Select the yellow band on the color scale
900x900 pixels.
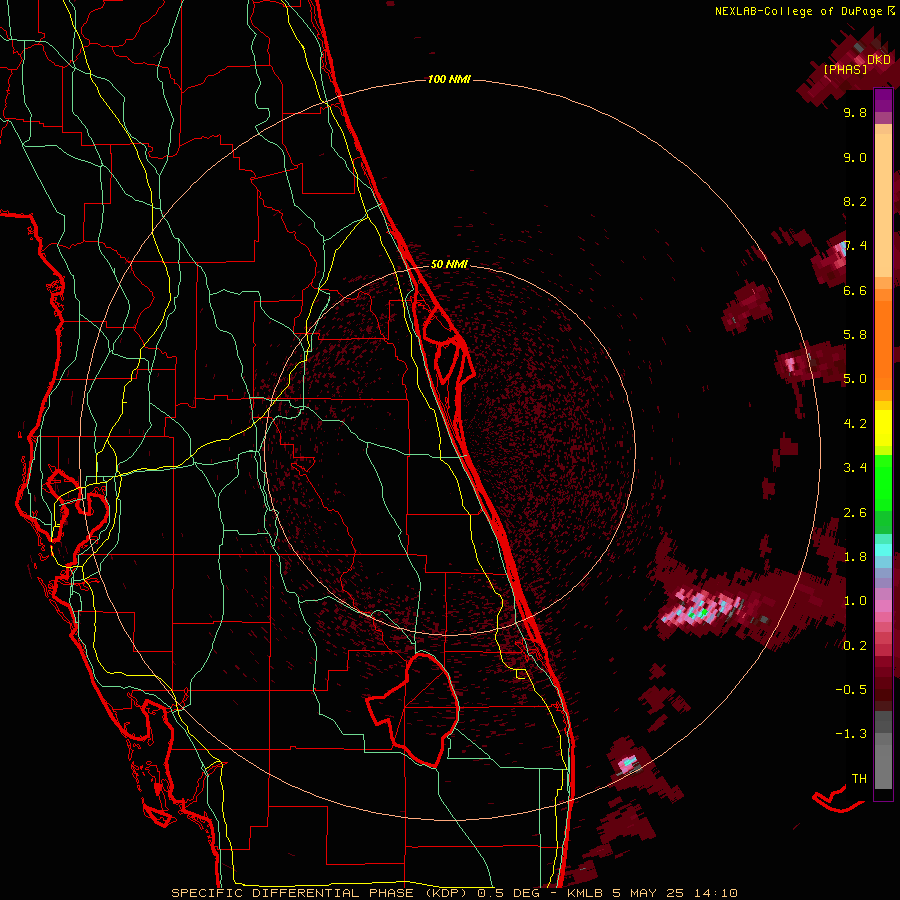(883, 428)
